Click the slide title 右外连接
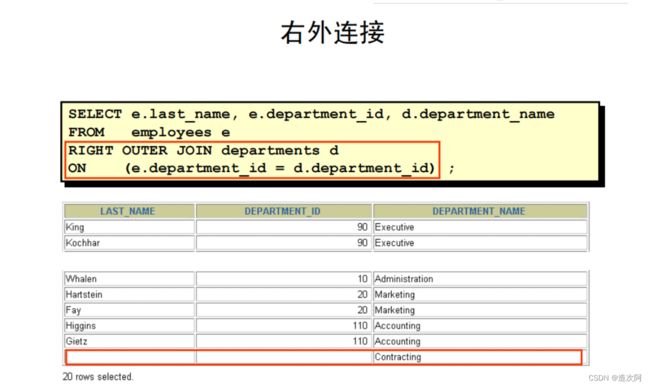Image resolution: width=650 pixels, height=387 pixels. pos(332,33)
